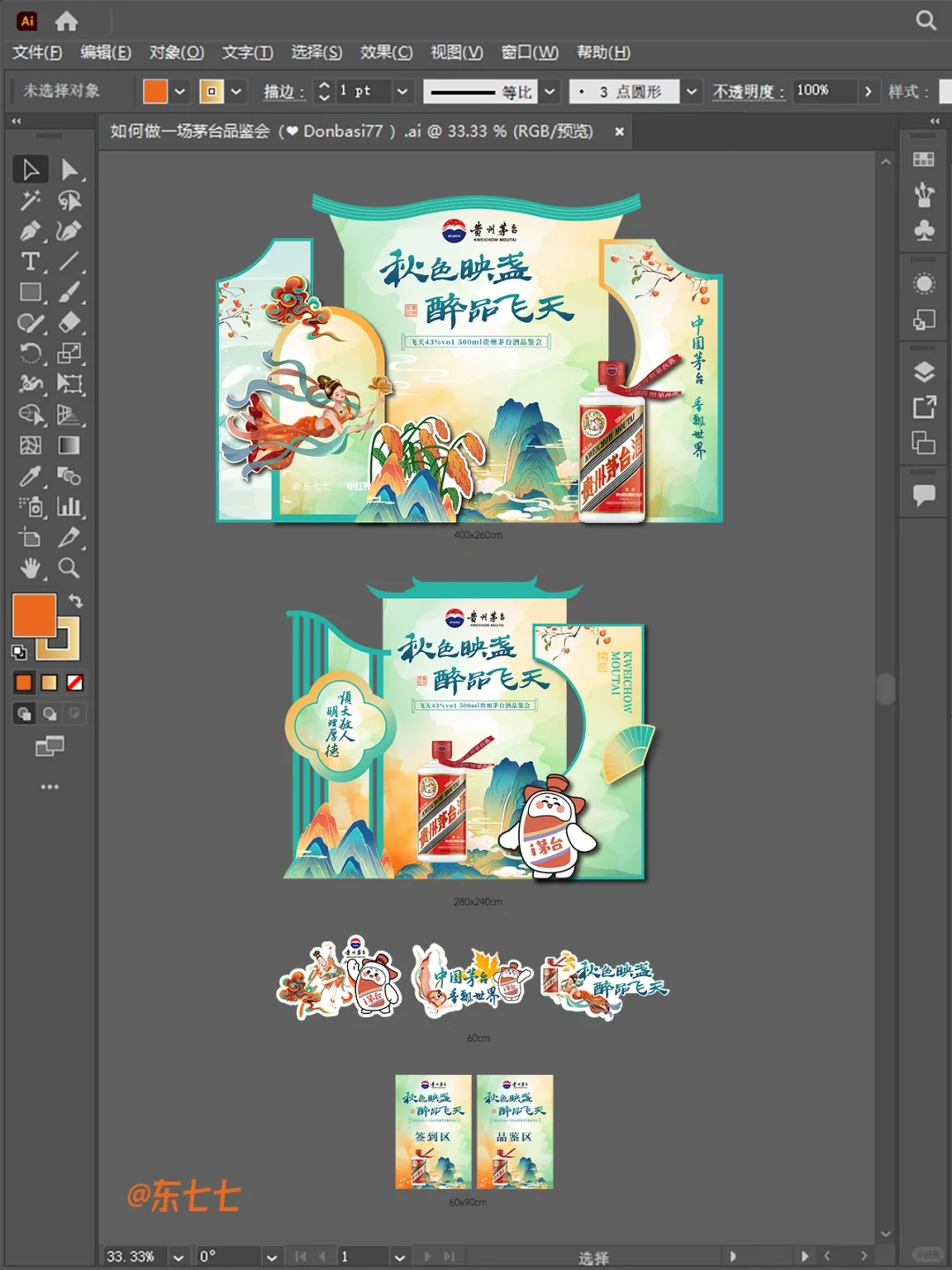
Task: Select the Hand tool
Action: pos(30,568)
